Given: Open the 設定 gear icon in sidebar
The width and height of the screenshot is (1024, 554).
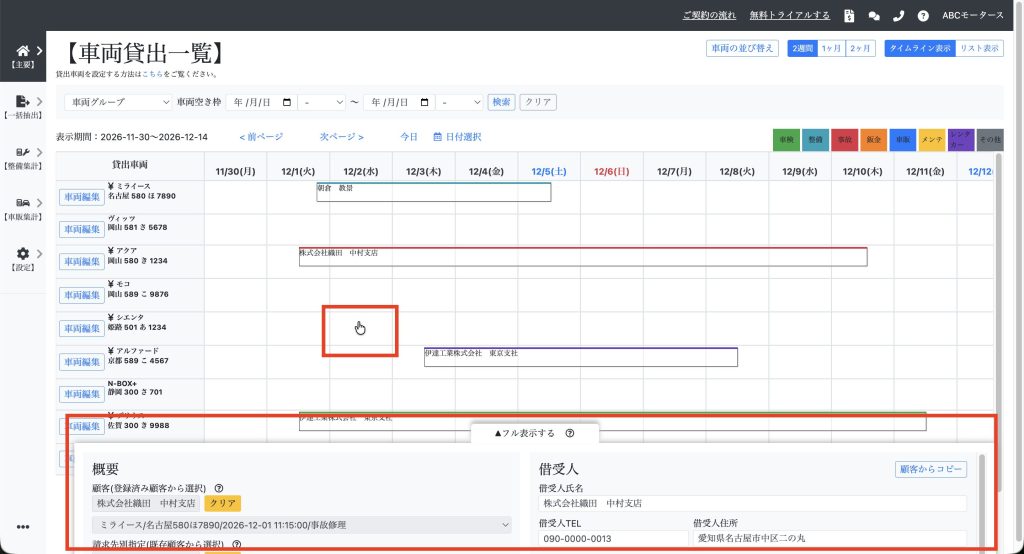Looking at the screenshot, I should click(x=23, y=253).
